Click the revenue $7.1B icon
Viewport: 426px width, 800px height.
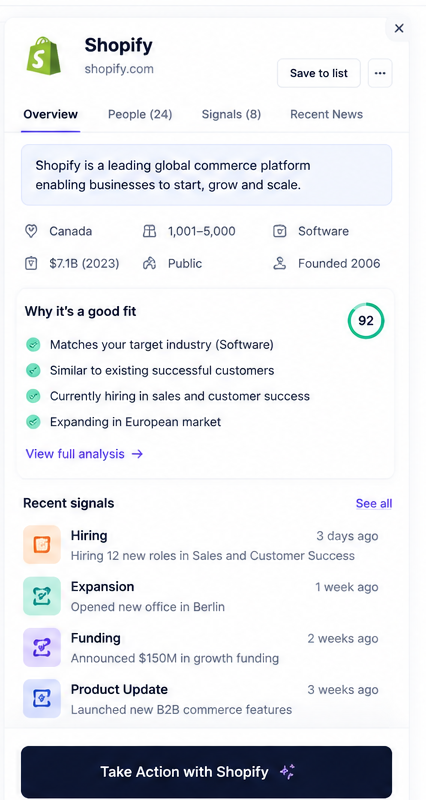coord(31,263)
